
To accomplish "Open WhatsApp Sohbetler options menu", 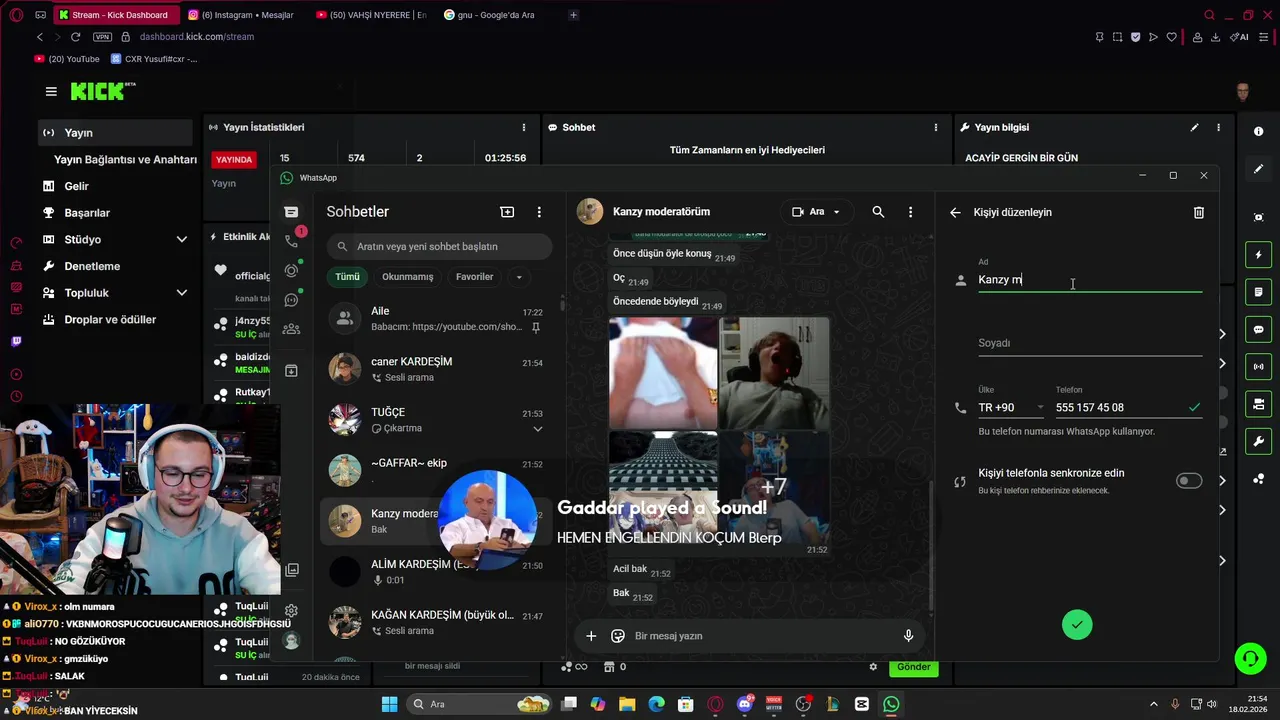I will coord(539,212).
